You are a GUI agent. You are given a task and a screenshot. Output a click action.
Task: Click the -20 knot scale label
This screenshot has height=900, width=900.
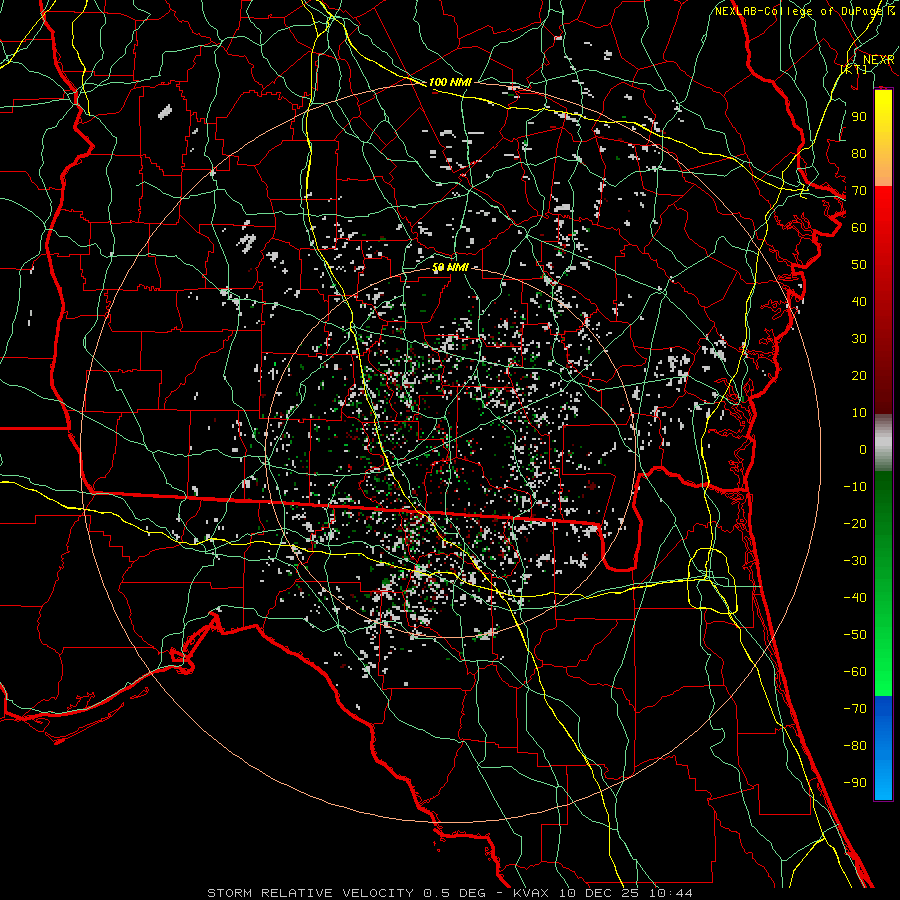point(855,524)
